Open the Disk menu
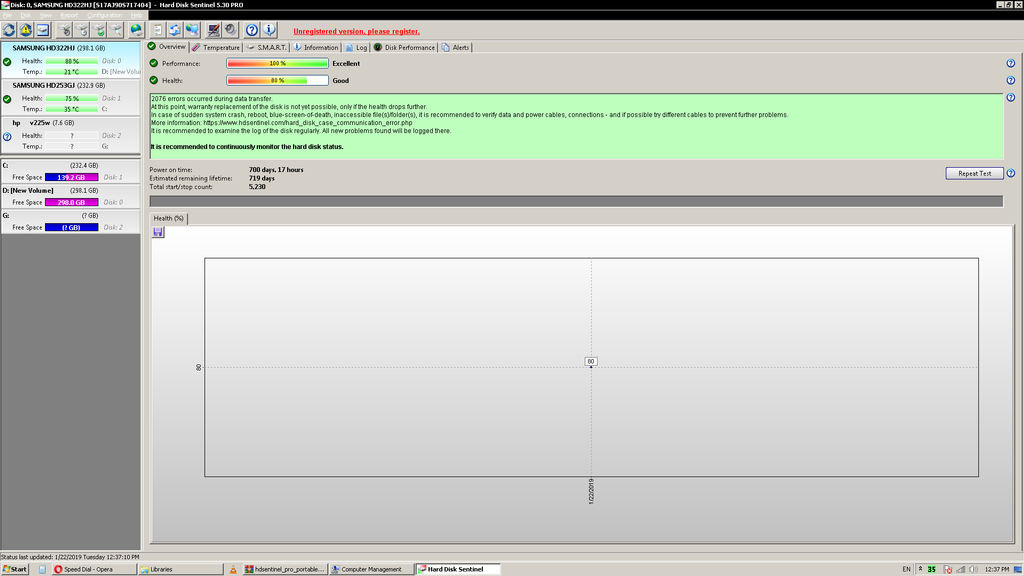Screen dimensions: 1024x576 (25, 15)
